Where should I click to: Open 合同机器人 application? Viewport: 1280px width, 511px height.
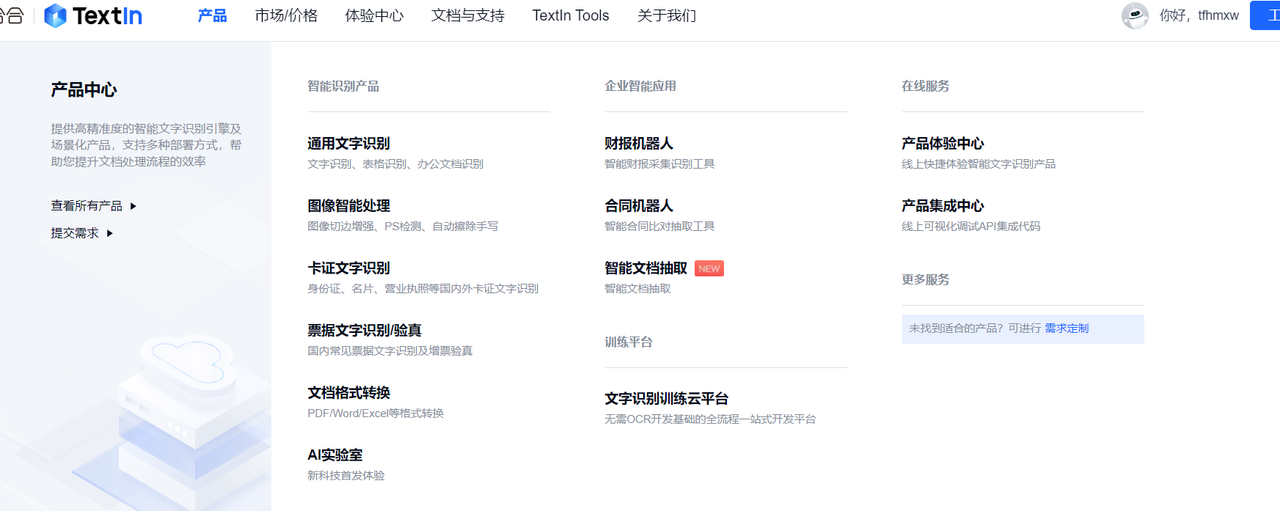pyautogui.click(x=639, y=205)
